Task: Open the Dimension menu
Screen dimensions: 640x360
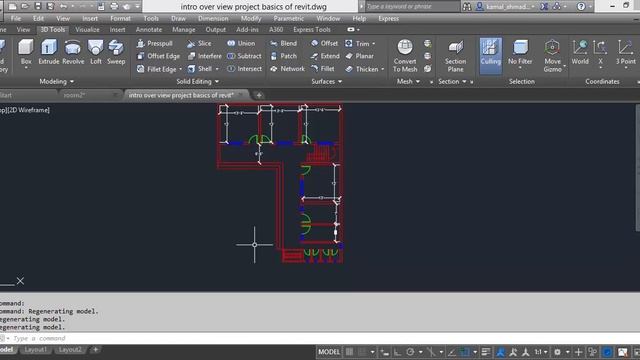Action: point(213,18)
